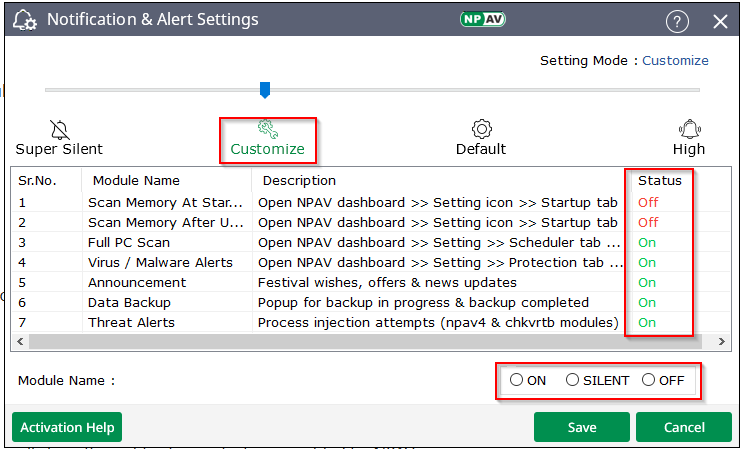Open Activation Help
Viewport: 743px width, 449px height.
[x=67, y=427]
